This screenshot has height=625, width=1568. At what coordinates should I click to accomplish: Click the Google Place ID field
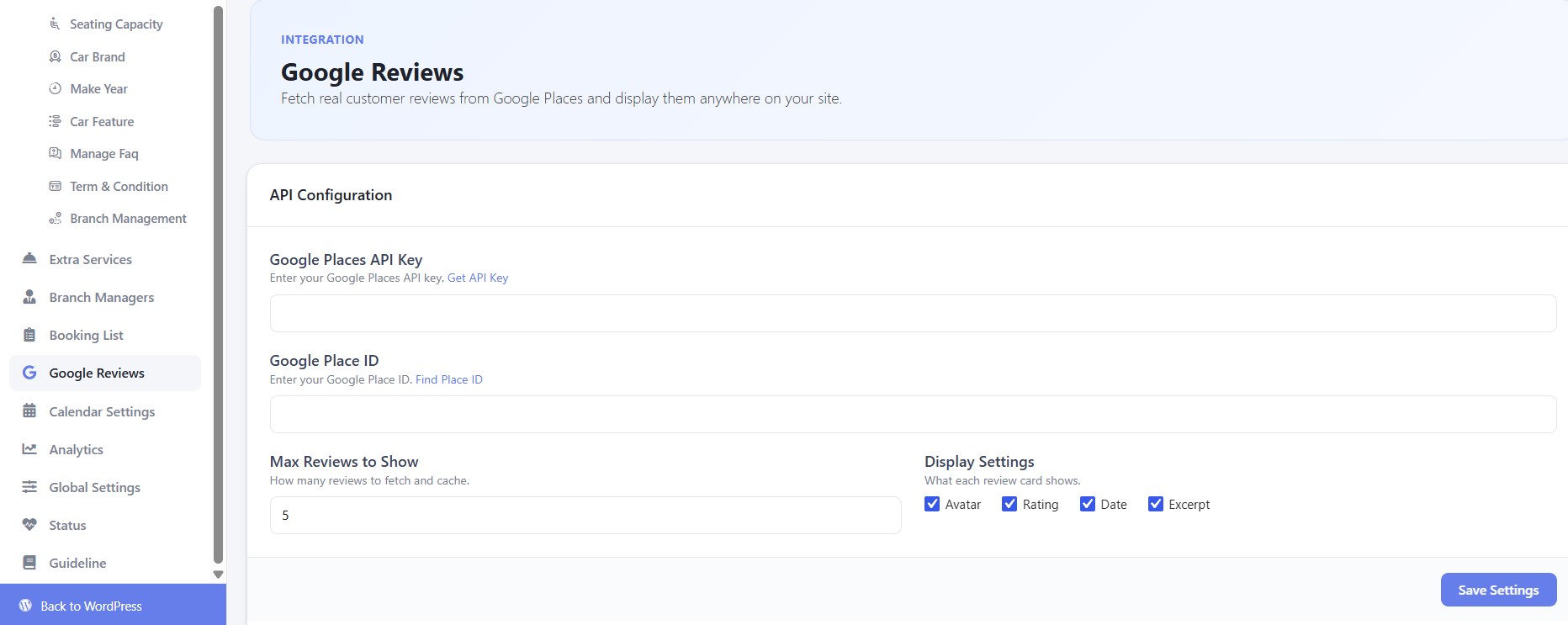coord(913,414)
